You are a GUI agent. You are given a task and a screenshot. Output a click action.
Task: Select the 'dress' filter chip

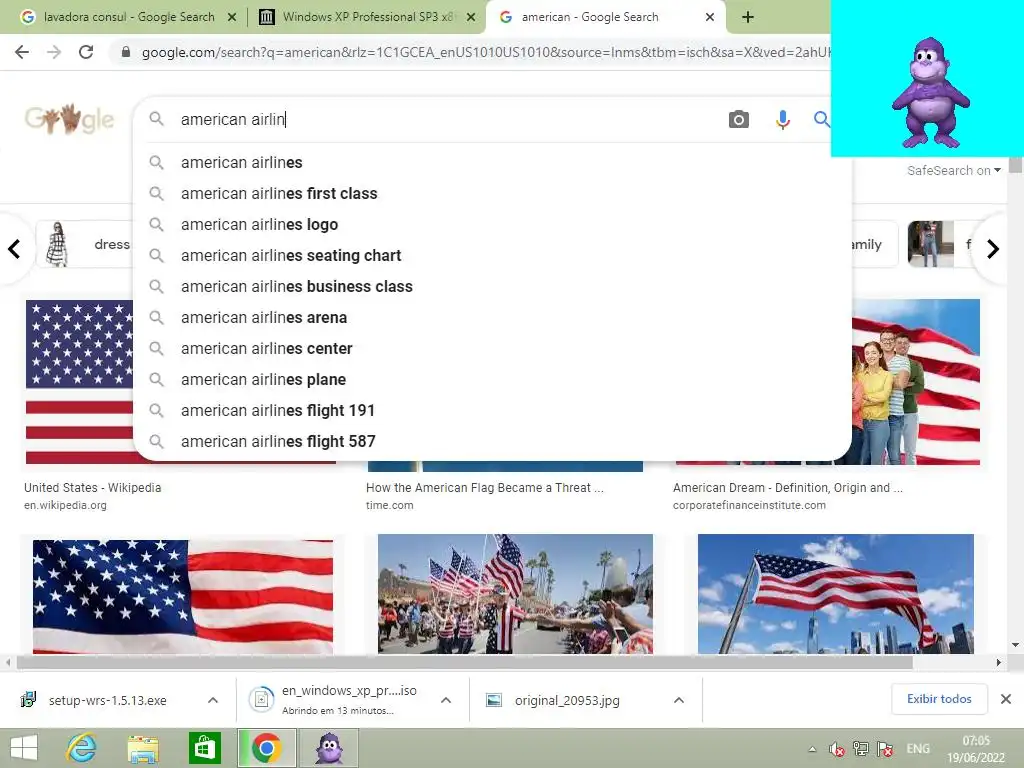85,244
